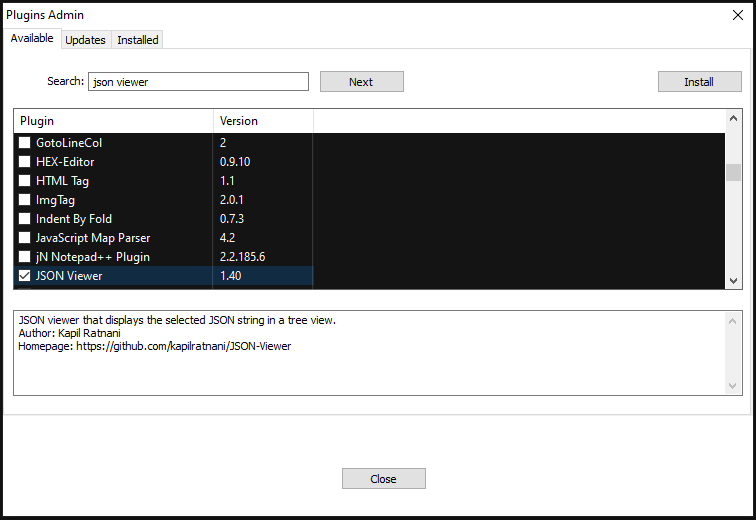Enable the ImgTag plugin checkbox
Screen dimensions: 756x520
point(25,200)
